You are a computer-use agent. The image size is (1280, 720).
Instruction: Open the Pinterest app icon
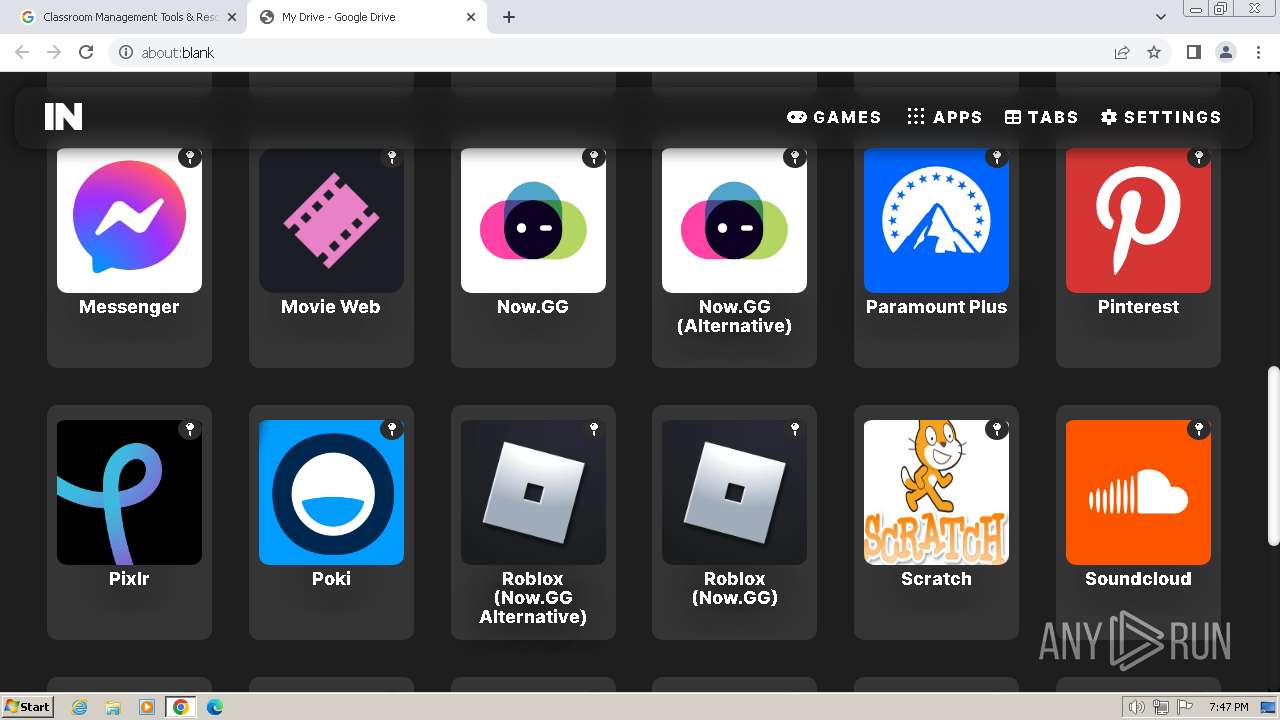[x=1138, y=220]
